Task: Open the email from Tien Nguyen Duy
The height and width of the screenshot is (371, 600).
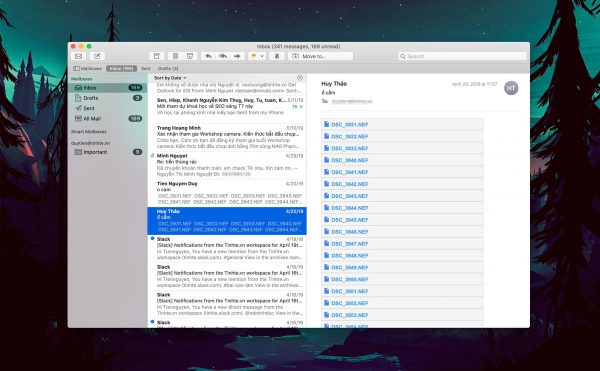Action: tap(227, 193)
